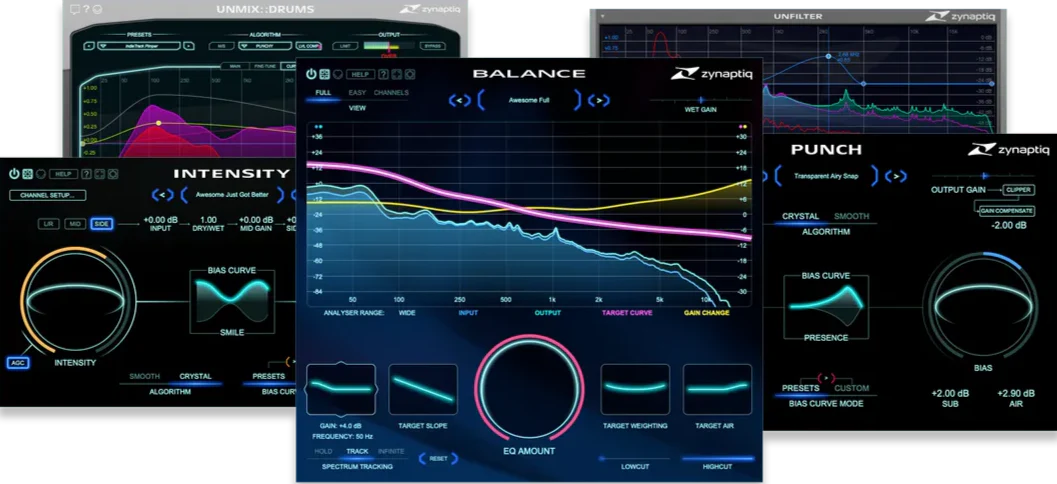Click the TARGET AIR curve box
The width and height of the screenshot is (1057, 484).
click(717, 389)
